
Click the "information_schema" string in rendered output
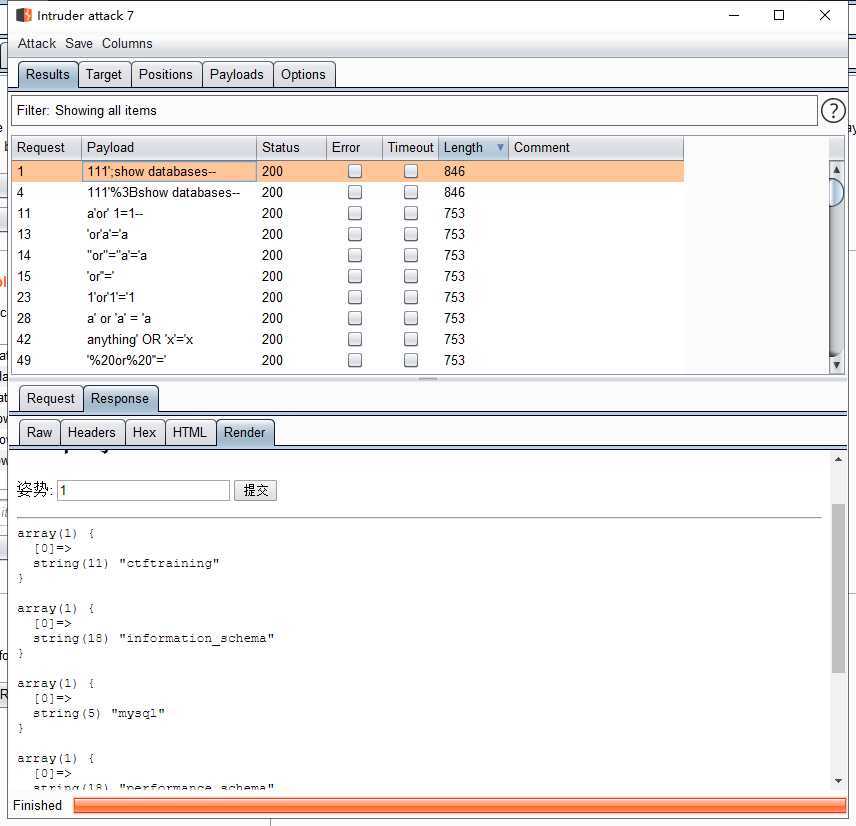(x=197, y=639)
